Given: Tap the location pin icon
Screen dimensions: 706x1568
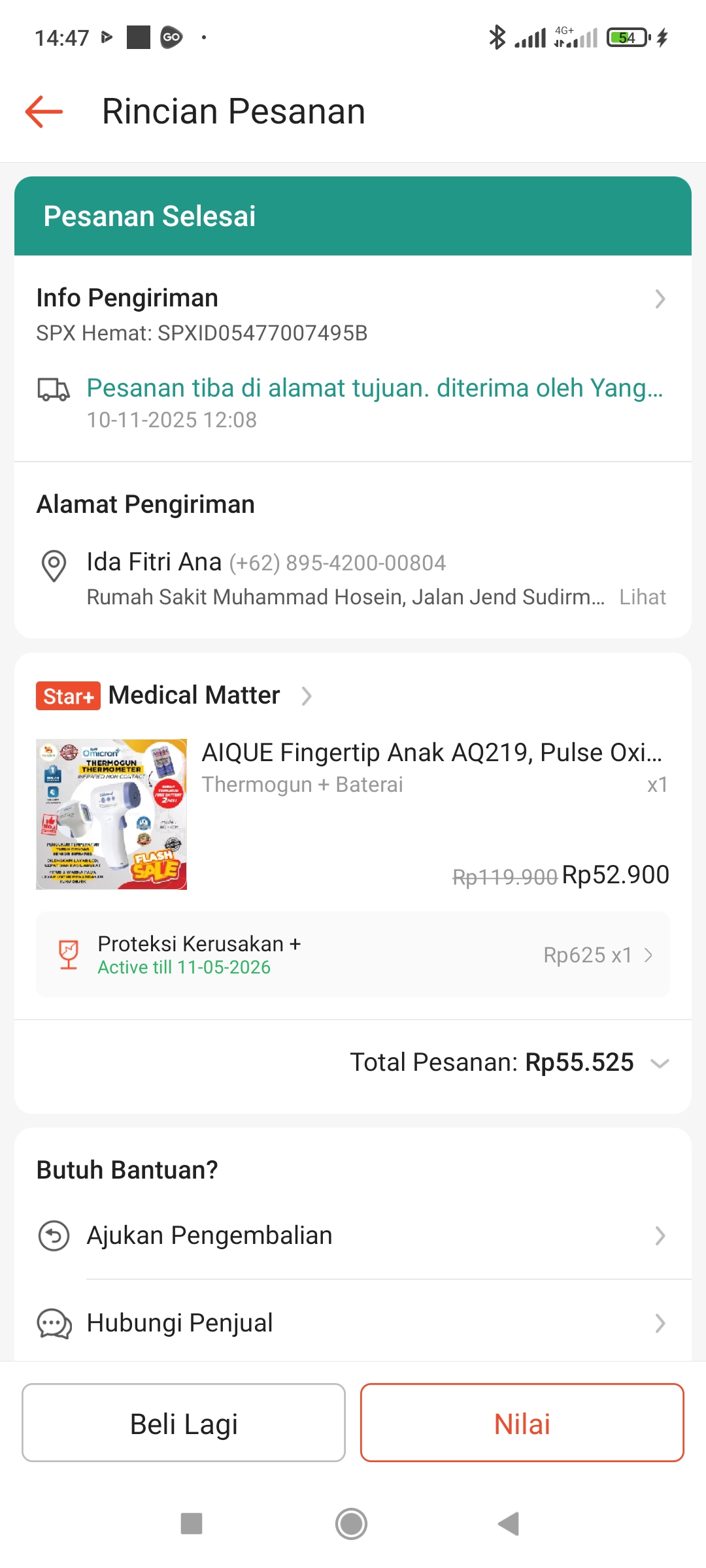Looking at the screenshot, I should [x=54, y=566].
